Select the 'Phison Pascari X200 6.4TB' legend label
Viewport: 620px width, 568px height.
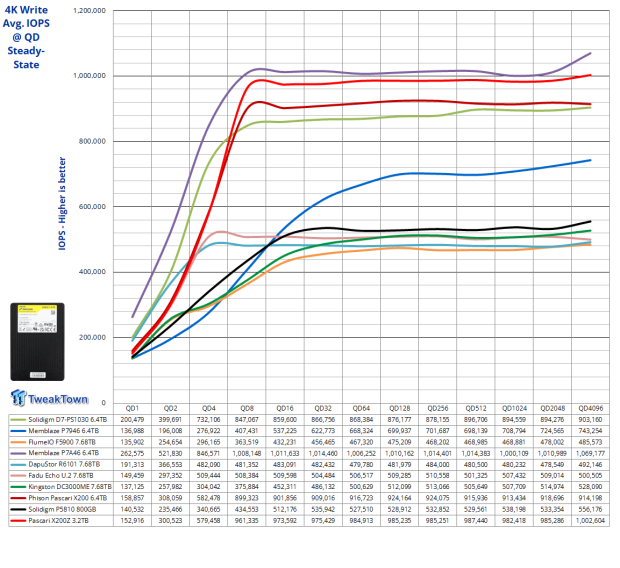pyautogui.click(x=68, y=498)
